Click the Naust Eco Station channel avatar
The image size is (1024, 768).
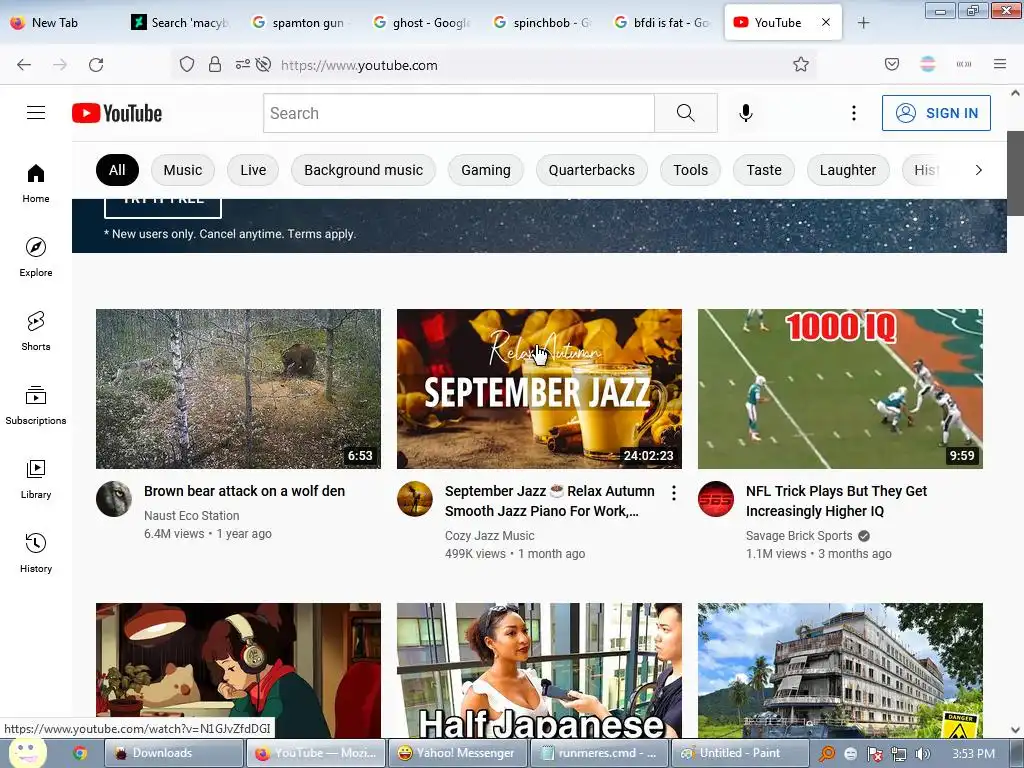[x=114, y=499]
